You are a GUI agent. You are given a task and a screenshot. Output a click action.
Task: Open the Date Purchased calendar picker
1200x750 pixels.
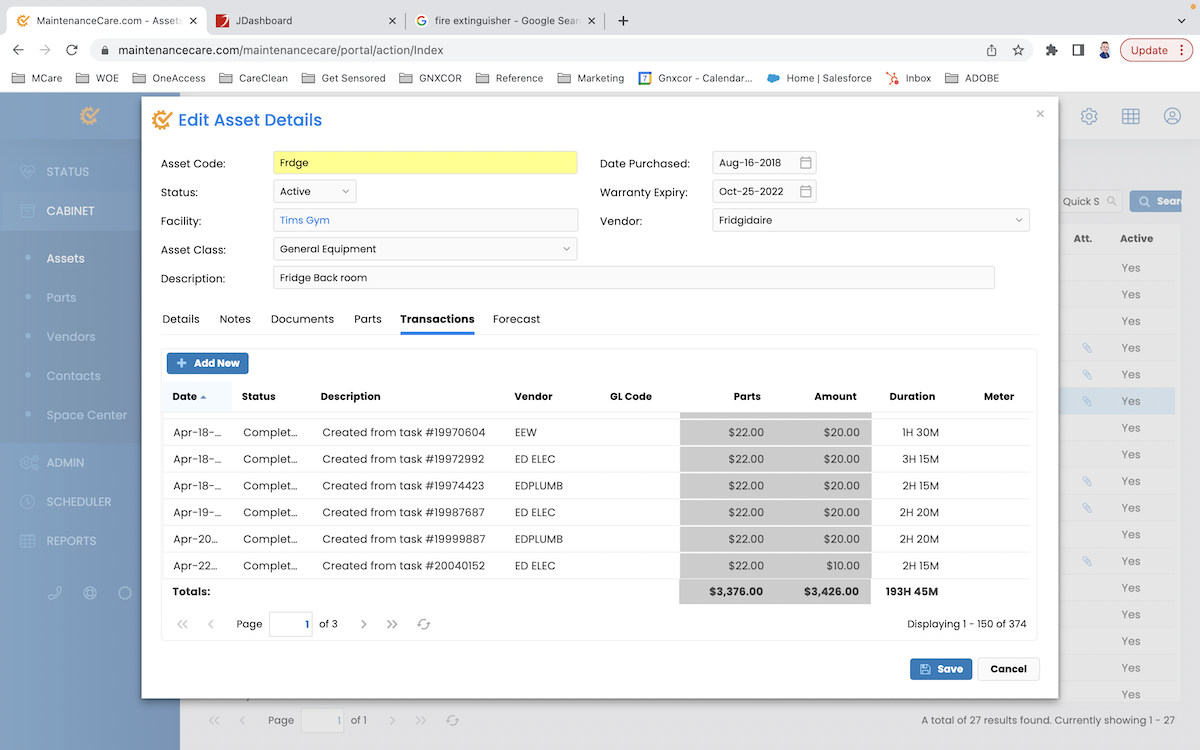tap(806, 161)
